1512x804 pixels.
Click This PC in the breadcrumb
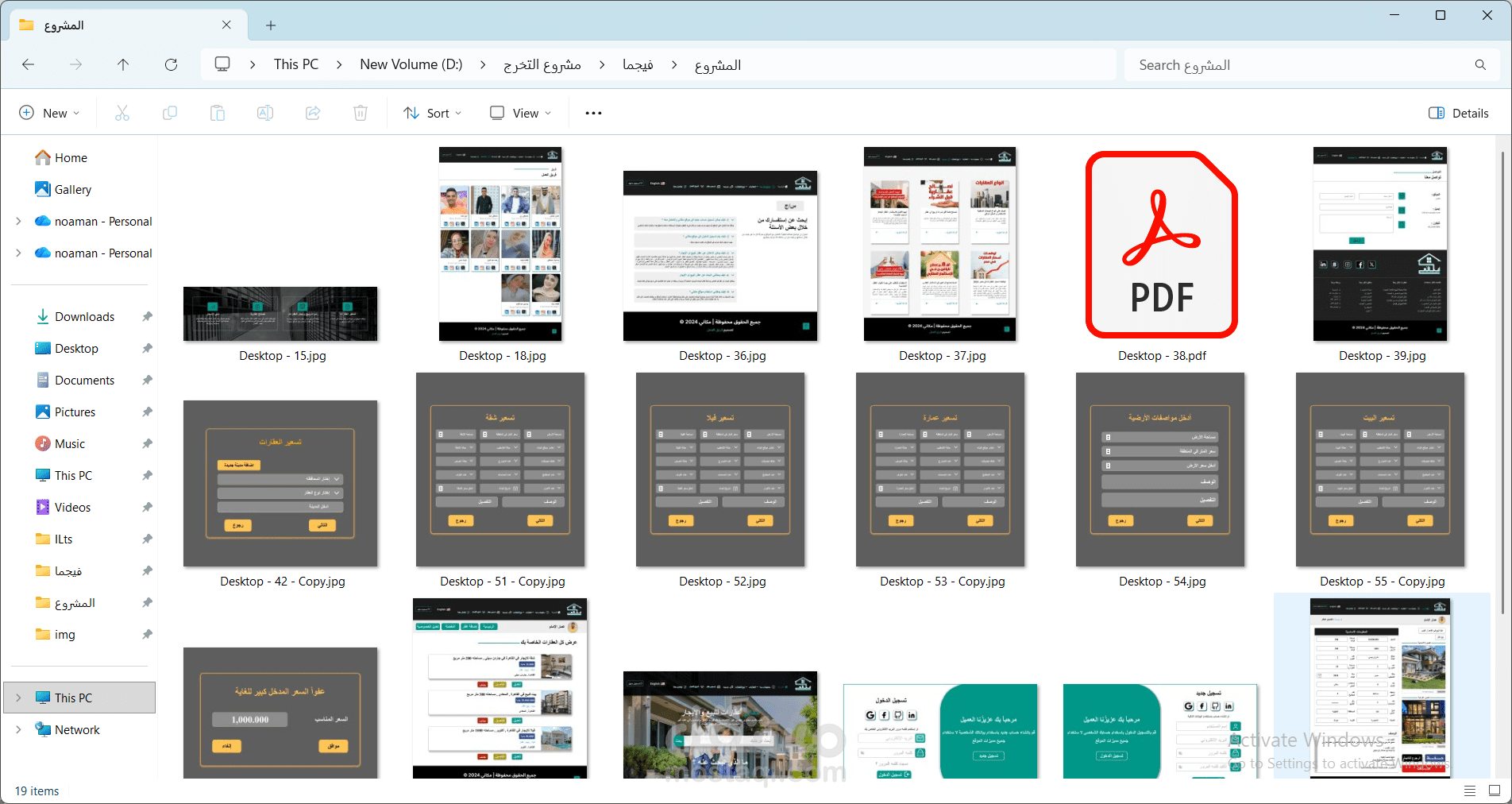[296, 64]
